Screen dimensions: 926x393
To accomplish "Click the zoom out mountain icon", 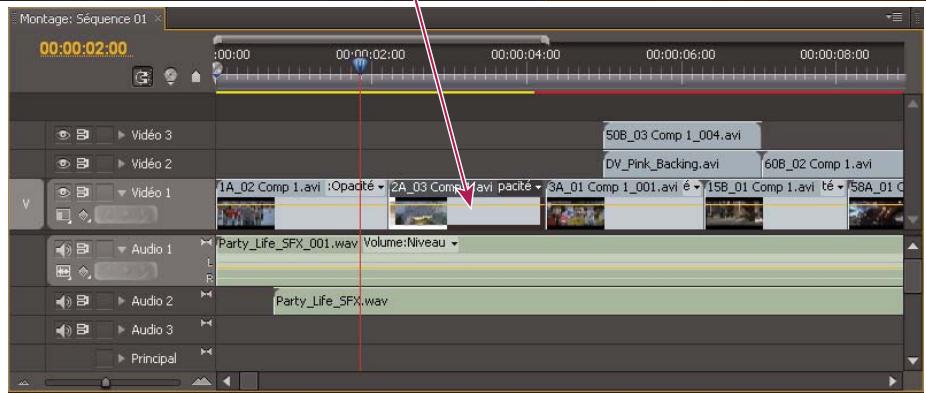I will coord(25,382).
